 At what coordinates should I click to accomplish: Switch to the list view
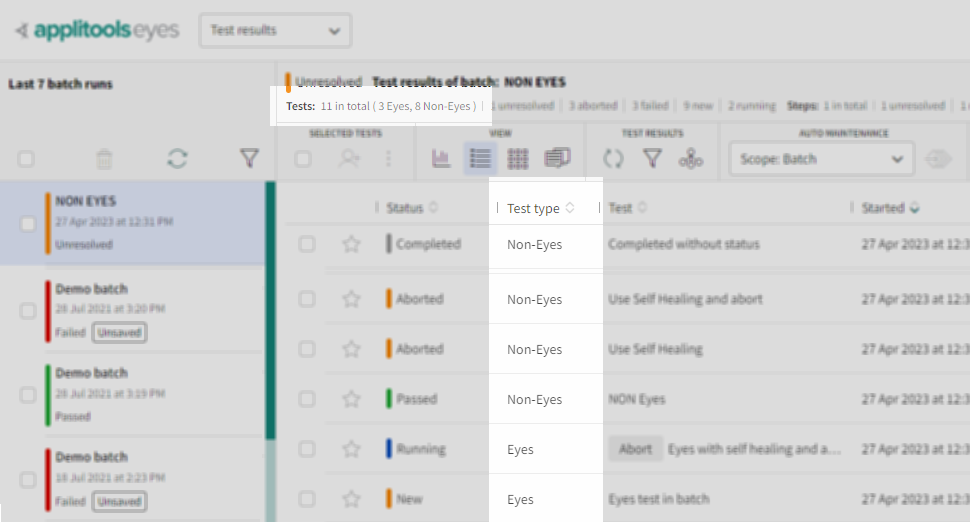pos(480,158)
